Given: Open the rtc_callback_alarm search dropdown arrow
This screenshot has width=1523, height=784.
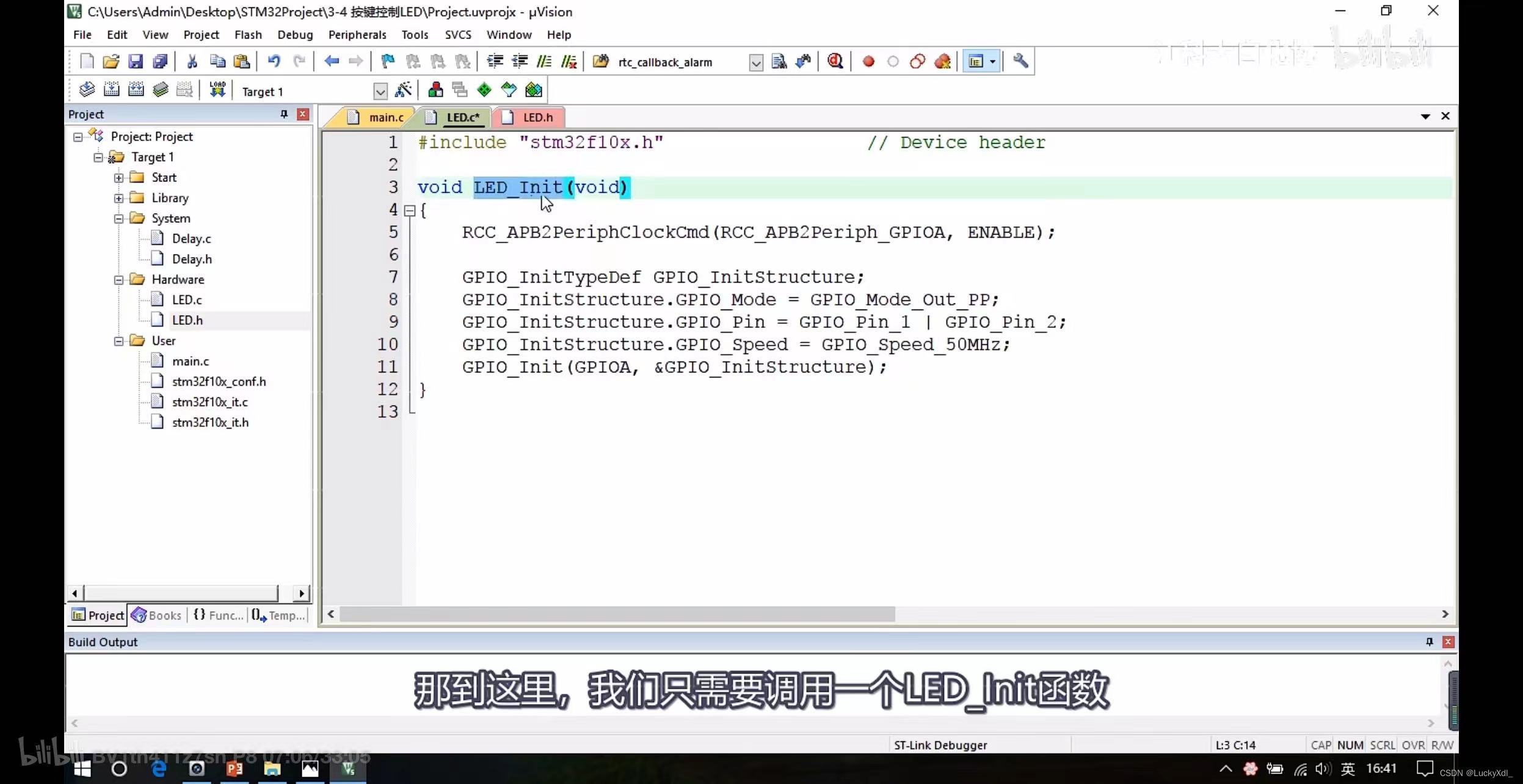Looking at the screenshot, I should [756, 62].
